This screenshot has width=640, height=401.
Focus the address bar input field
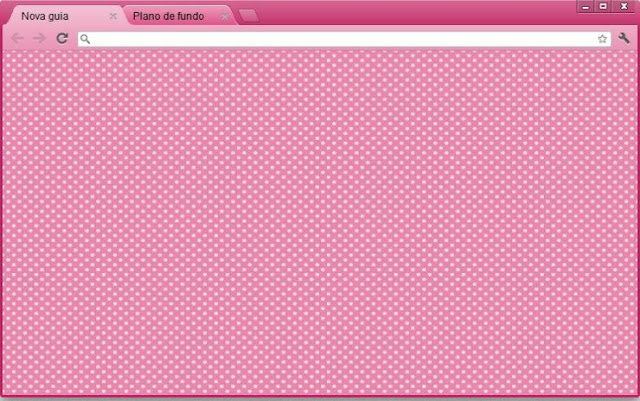(x=344, y=39)
